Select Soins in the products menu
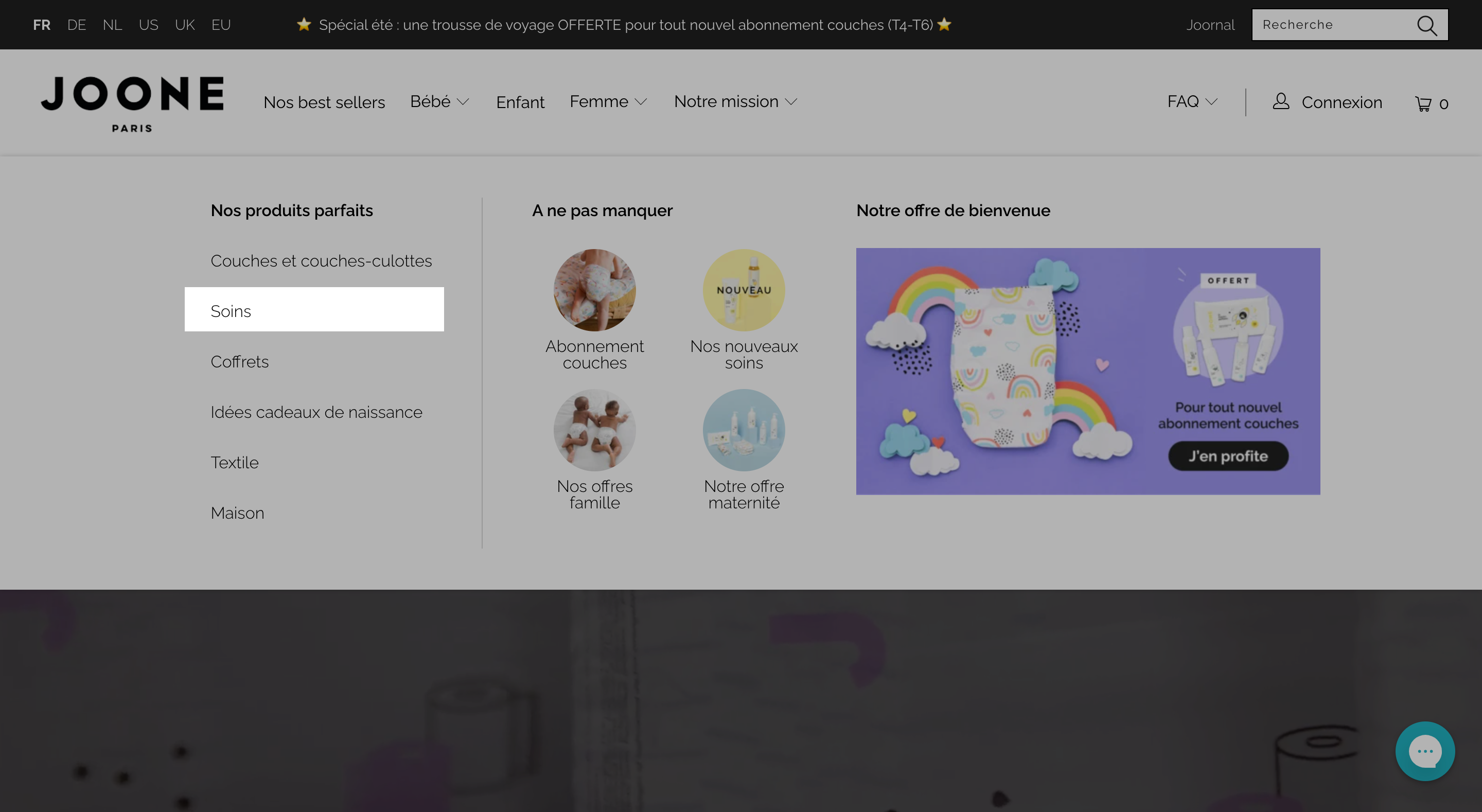 tap(314, 310)
